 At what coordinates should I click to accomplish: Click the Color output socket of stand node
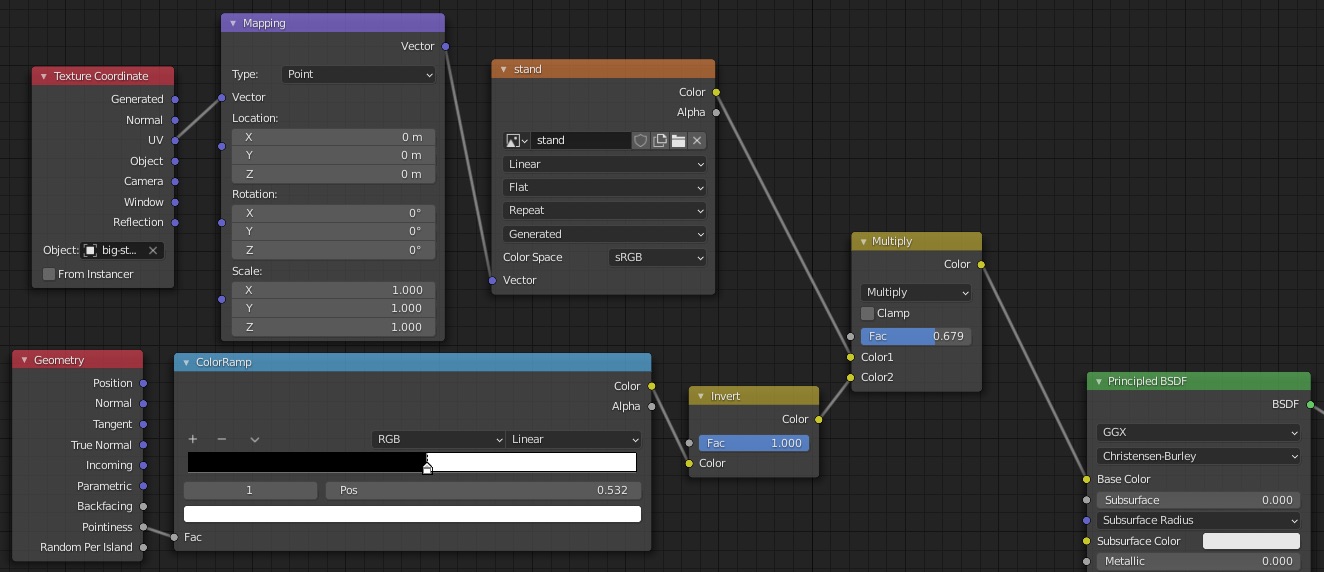(716, 92)
